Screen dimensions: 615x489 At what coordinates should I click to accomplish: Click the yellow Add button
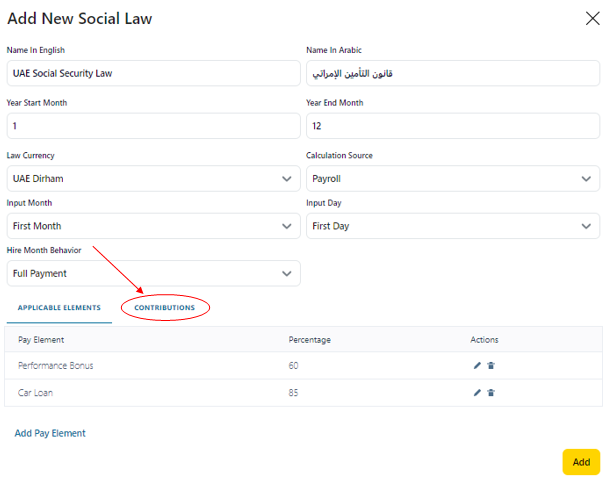(581, 462)
